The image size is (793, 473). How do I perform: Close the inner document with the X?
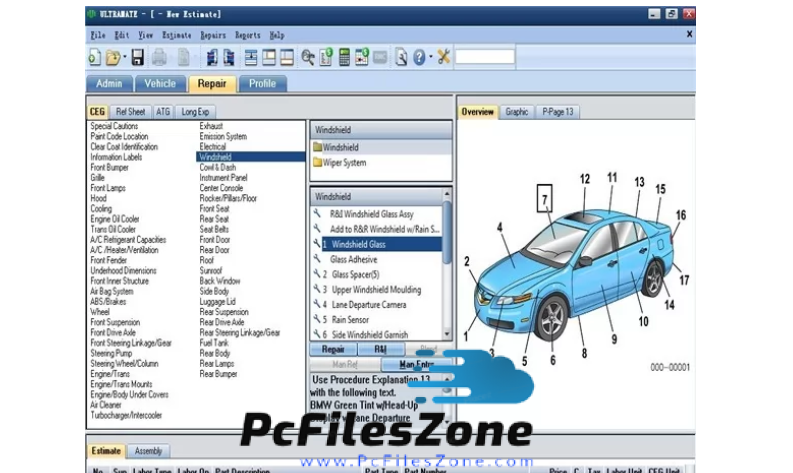[x=689, y=34]
